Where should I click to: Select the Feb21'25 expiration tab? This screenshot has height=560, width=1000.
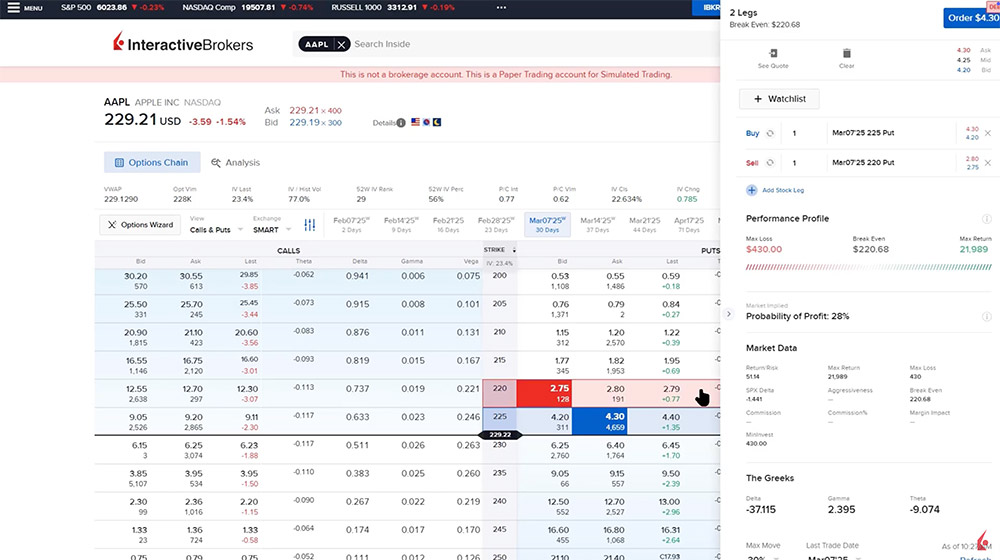(x=448, y=225)
